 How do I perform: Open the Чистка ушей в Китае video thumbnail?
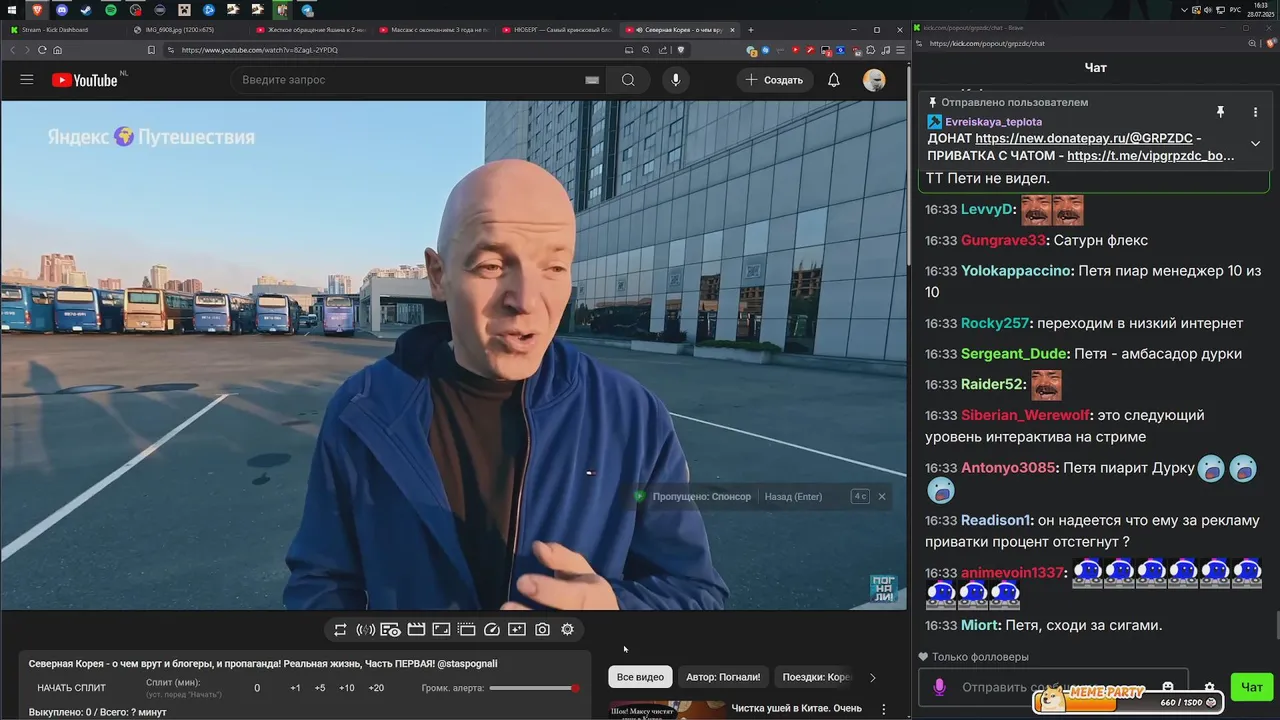667,710
